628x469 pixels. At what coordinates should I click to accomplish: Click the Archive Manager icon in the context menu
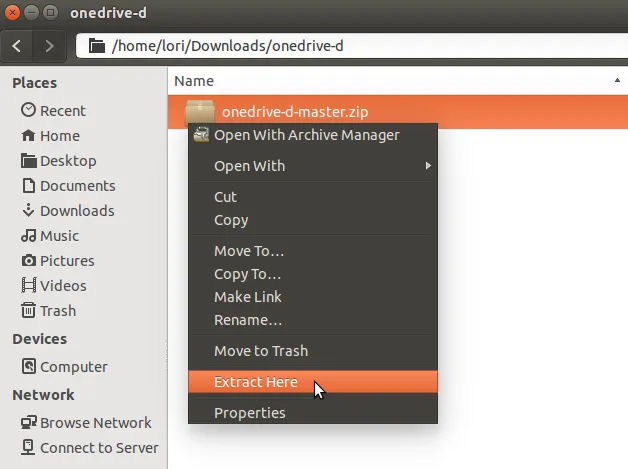(x=201, y=135)
